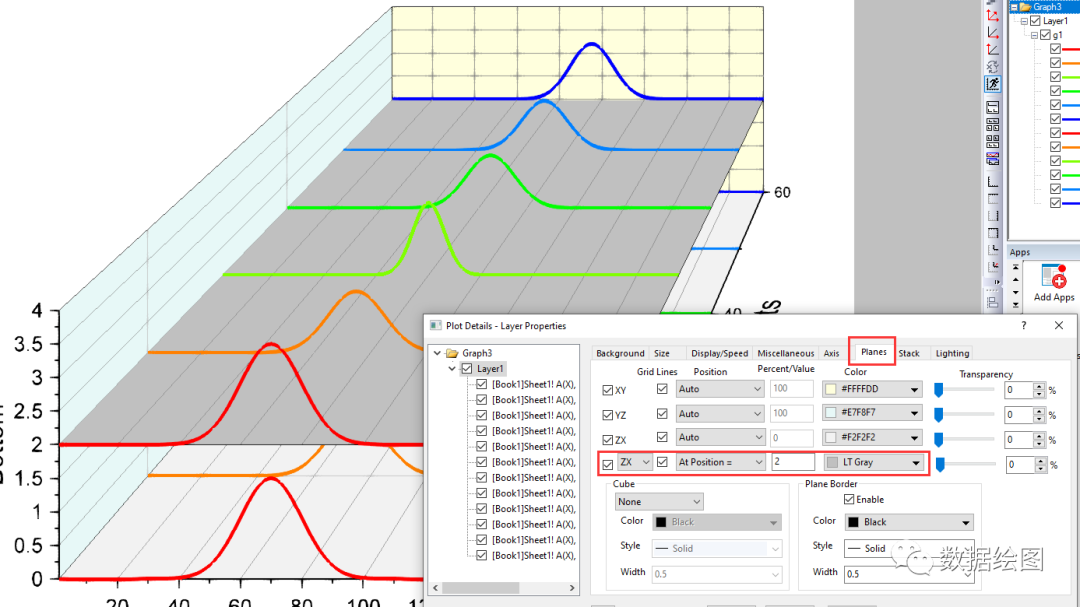Open the LT Gray plane color picker
1080x607 pixels.
click(874, 462)
